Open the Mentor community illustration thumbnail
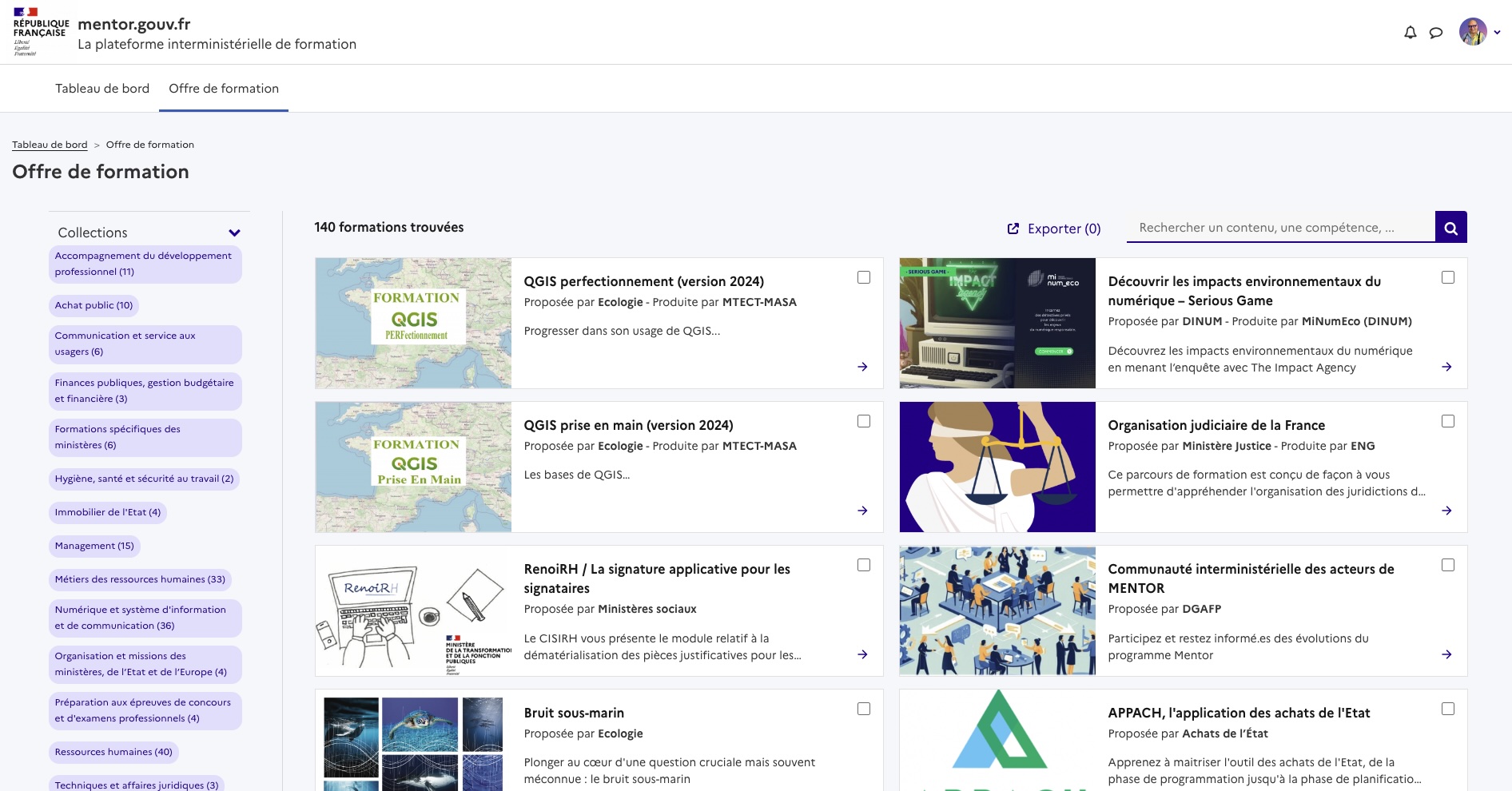The image size is (1512, 791). click(997, 610)
